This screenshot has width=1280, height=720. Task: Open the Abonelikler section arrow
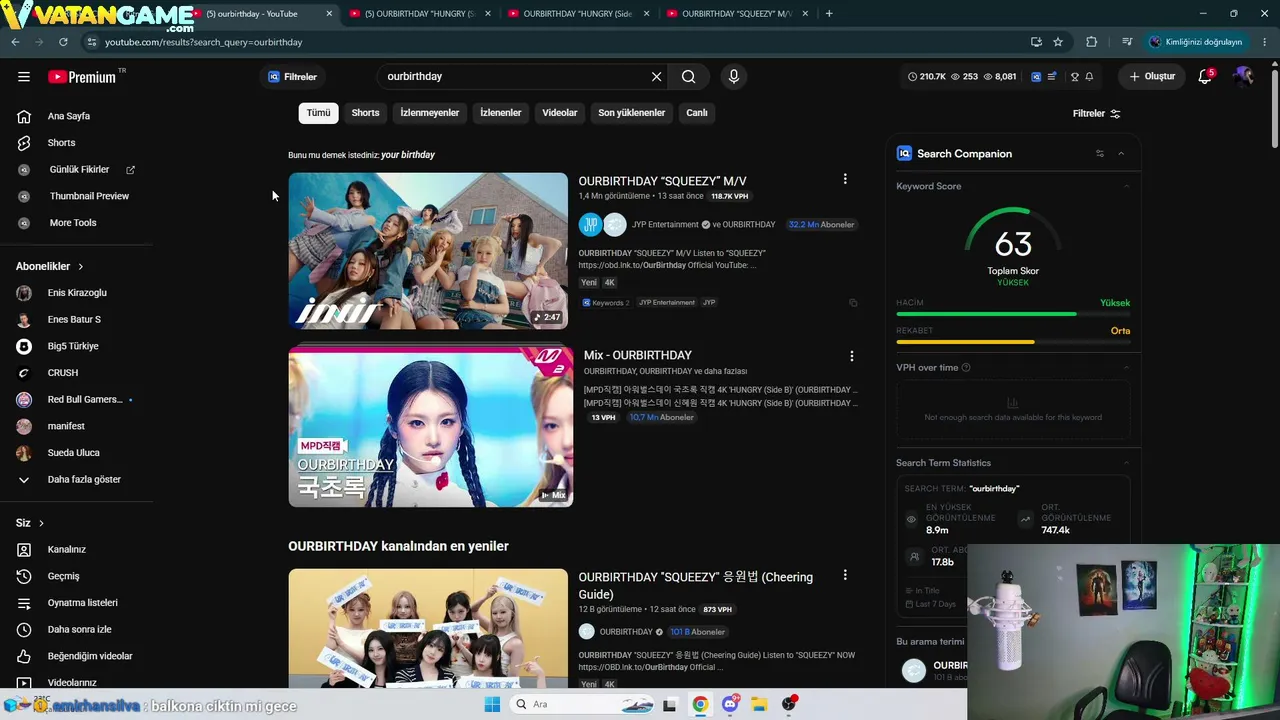(81, 267)
